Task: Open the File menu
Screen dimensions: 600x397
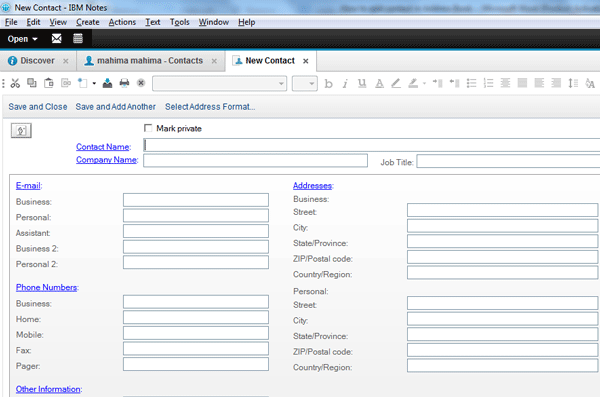Action: coord(11,22)
